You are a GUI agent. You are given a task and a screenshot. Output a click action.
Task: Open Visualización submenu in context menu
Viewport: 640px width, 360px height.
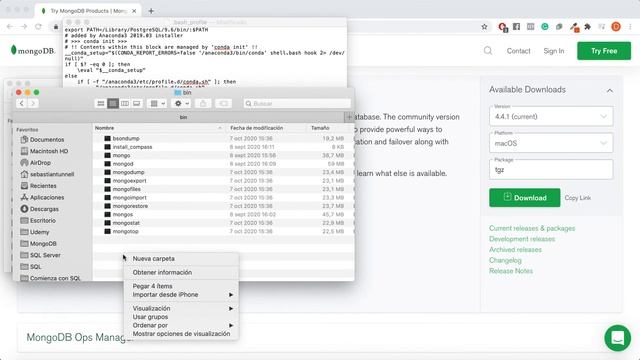181,309
